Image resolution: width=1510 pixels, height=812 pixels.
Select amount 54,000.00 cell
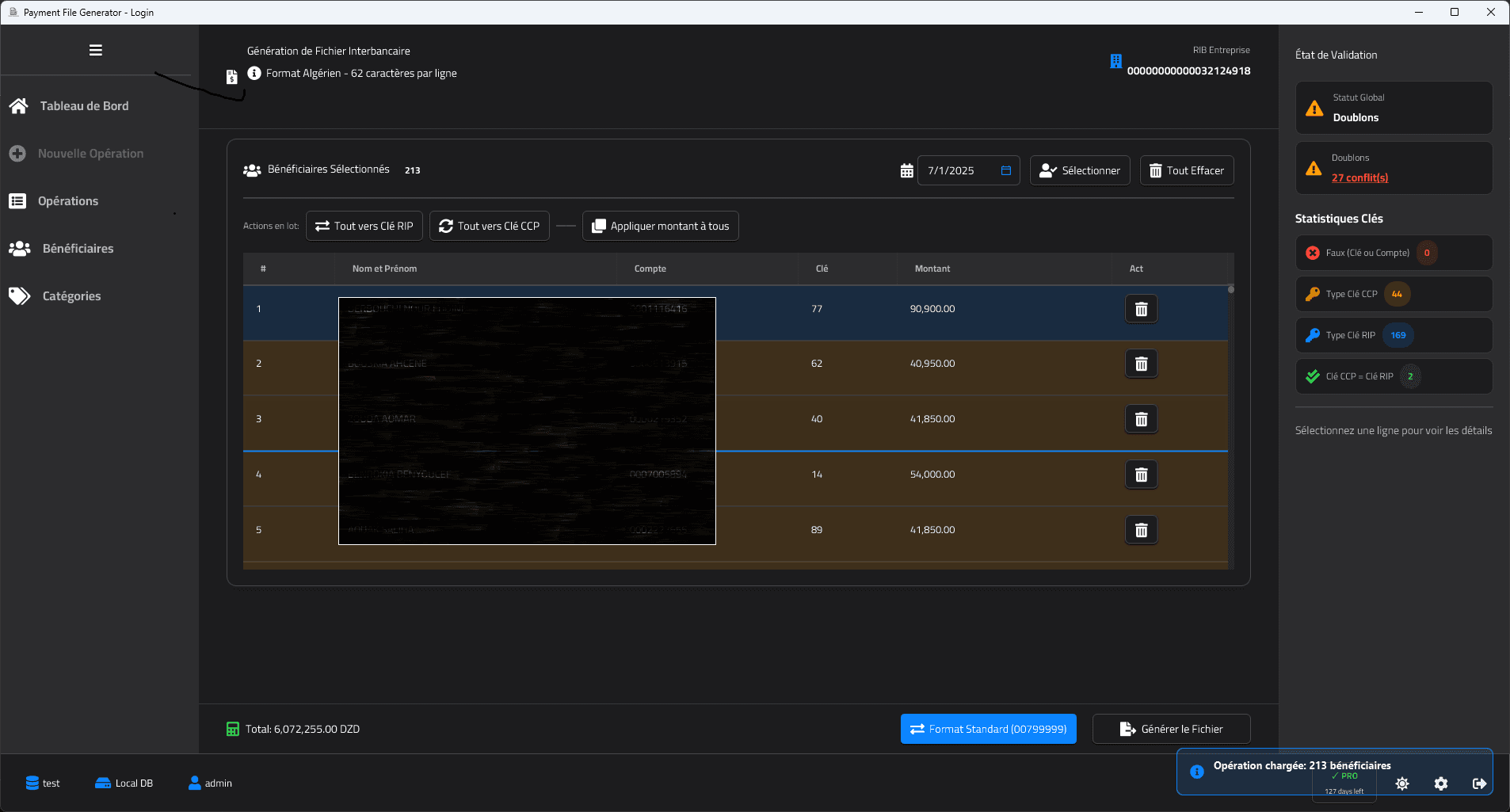pos(932,475)
